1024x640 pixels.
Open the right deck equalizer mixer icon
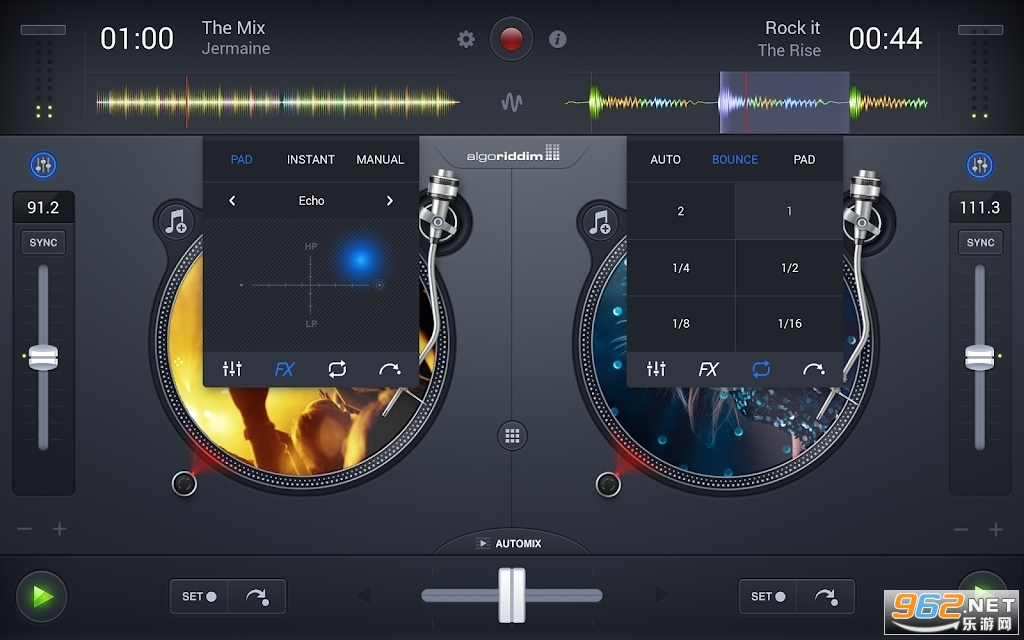point(656,369)
